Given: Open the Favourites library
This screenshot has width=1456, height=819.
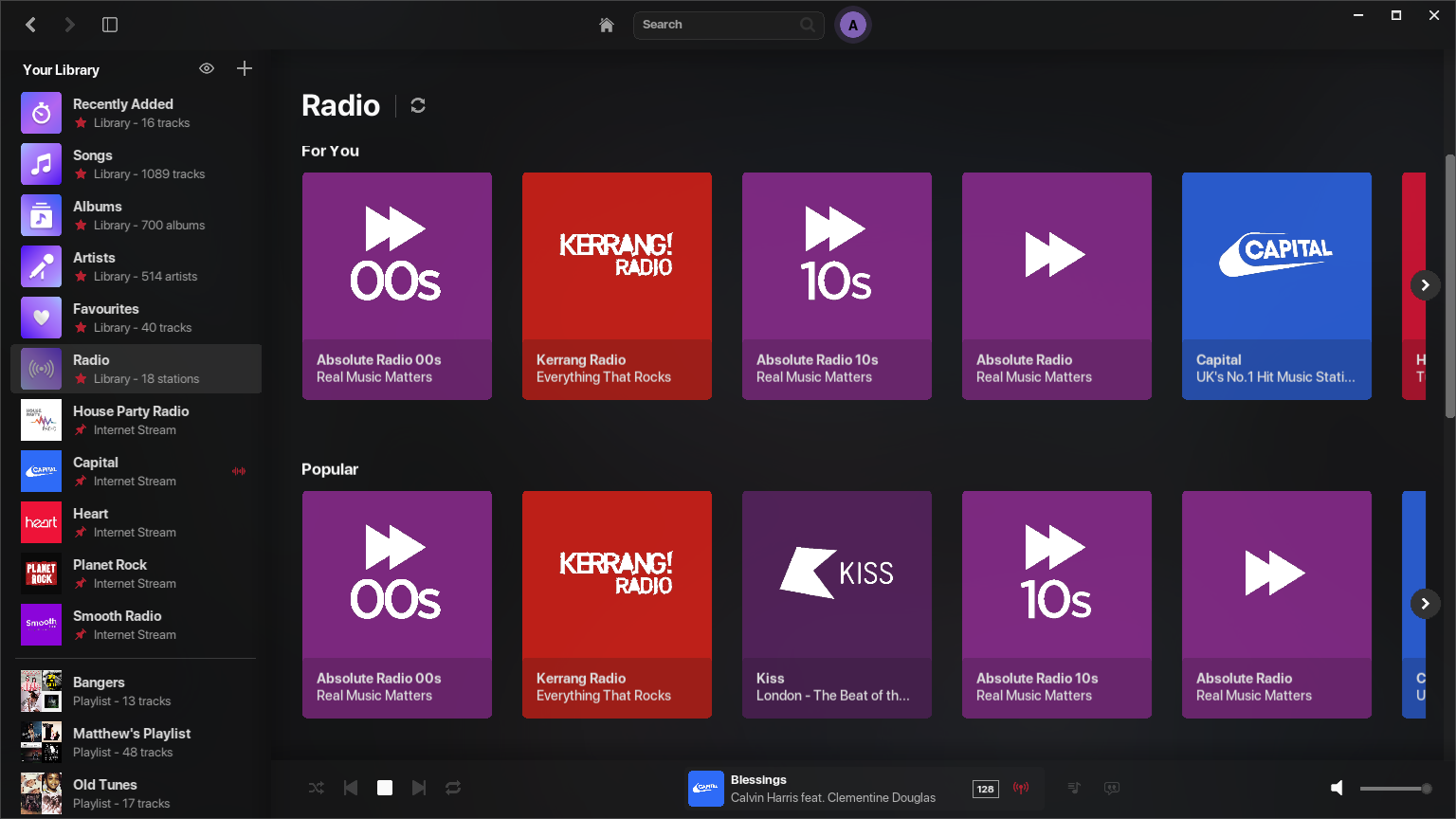Looking at the screenshot, I should [x=136, y=318].
